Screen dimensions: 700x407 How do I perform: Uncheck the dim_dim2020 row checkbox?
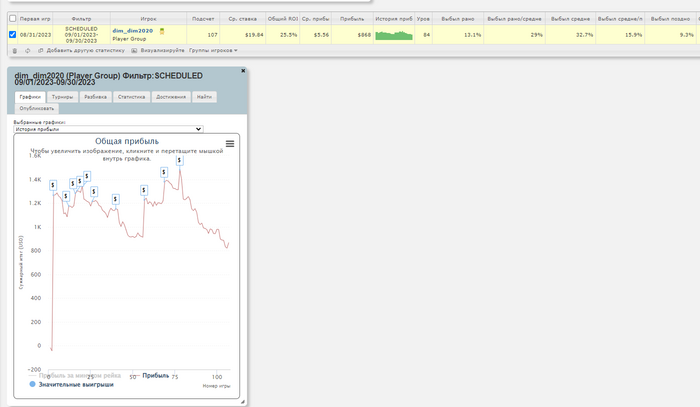12,34
